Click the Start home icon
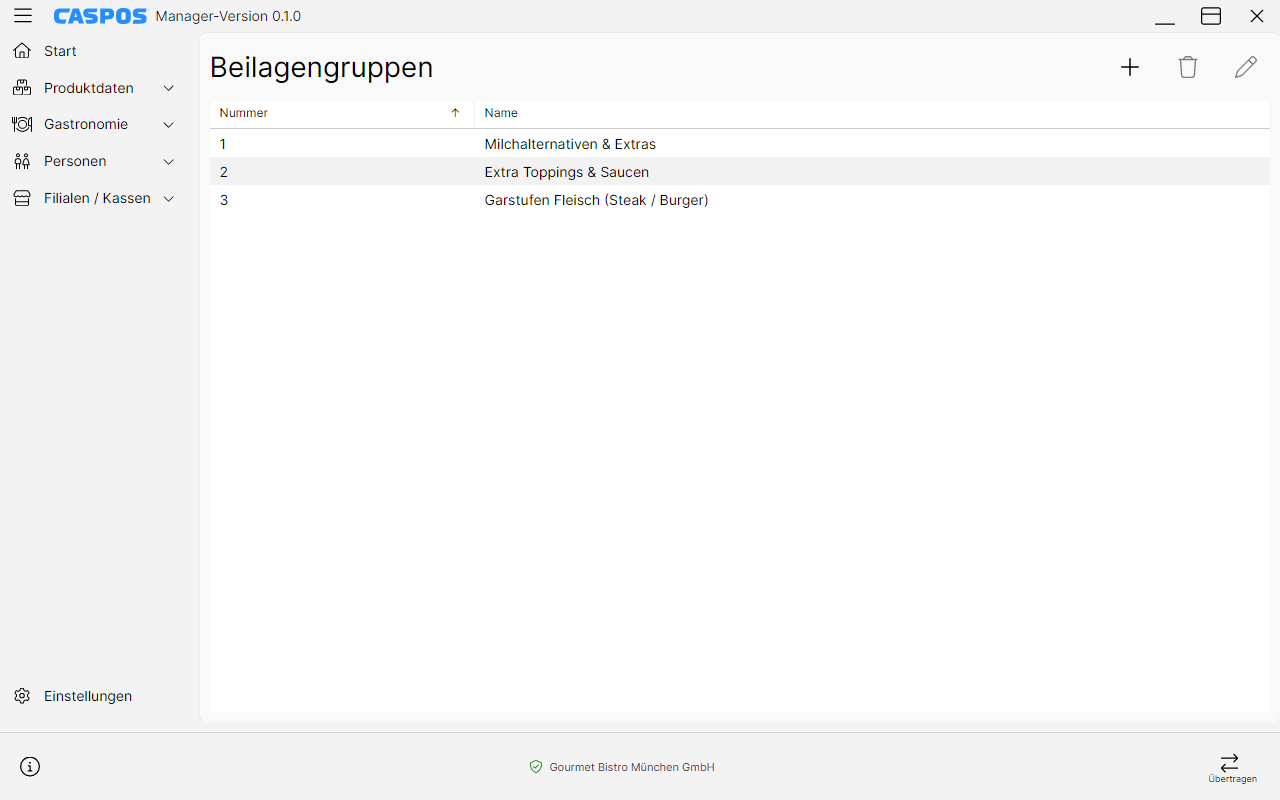This screenshot has height=800, width=1280. pos(22,51)
